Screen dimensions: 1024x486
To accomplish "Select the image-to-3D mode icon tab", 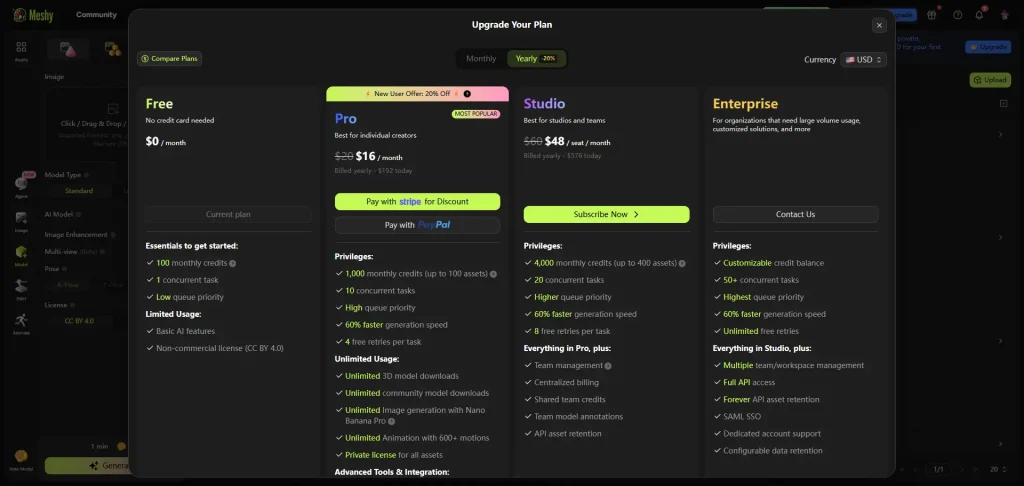I will [68, 49].
